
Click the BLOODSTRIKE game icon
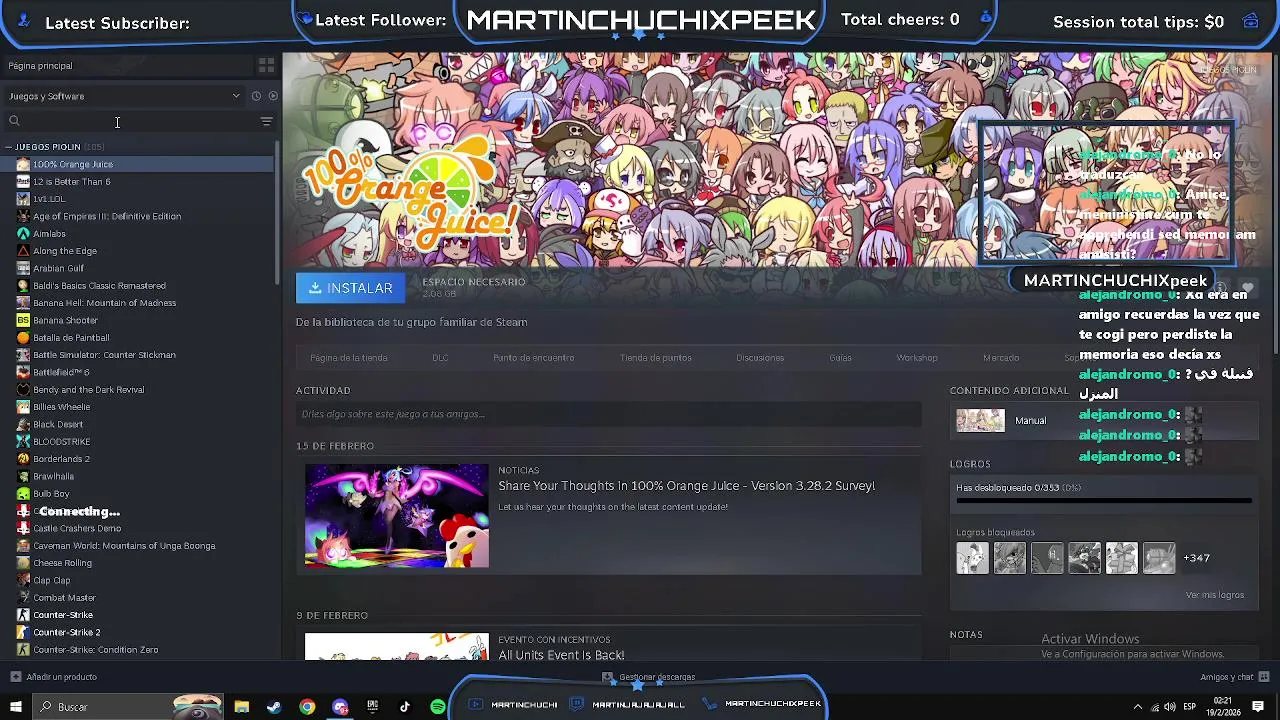pos(23,442)
